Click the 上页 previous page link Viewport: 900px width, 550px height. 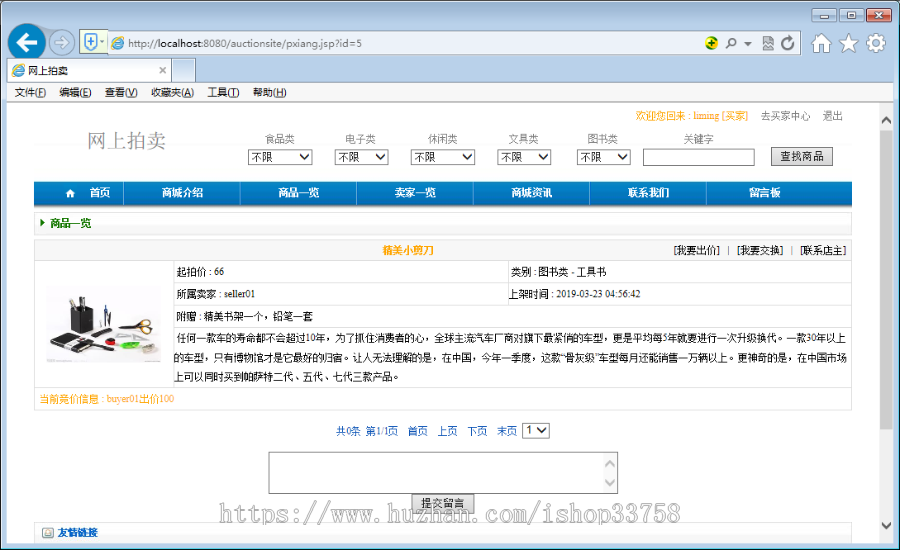(447, 431)
